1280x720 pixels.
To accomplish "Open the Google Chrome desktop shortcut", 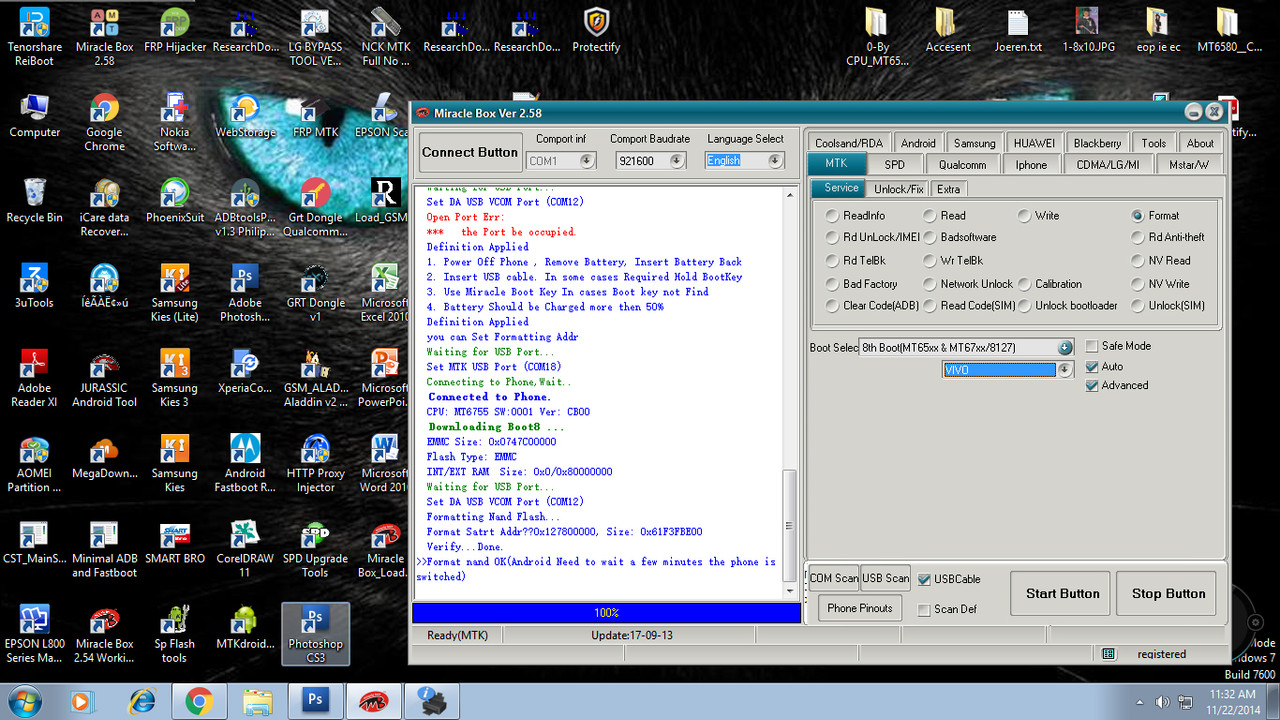I will 104,122.
